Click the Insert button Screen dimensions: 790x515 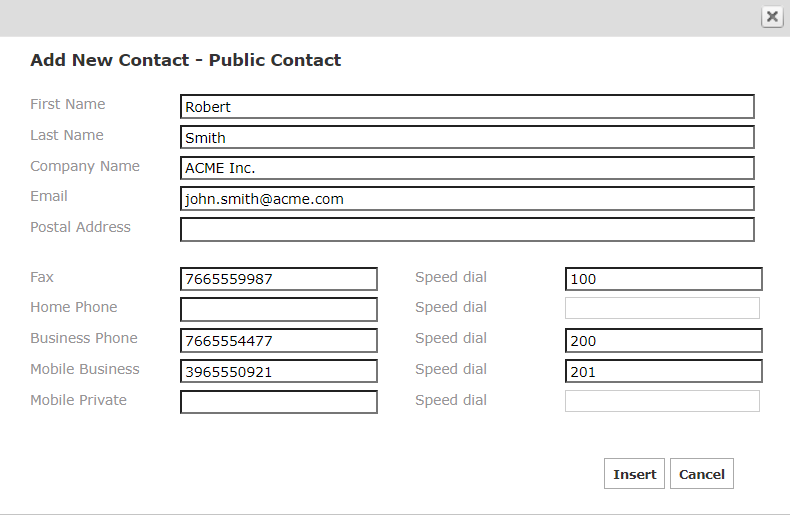point(634,474)
